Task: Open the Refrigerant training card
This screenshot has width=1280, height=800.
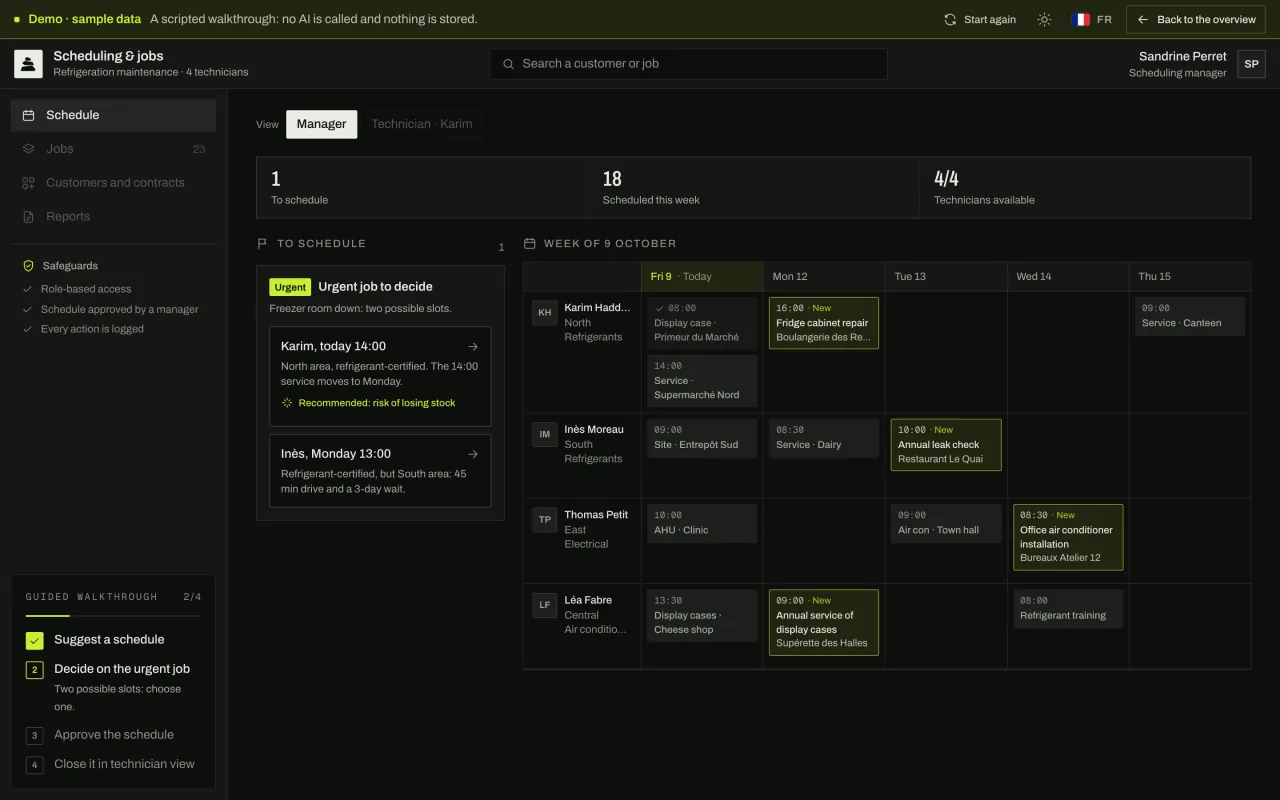Action: click(1068, 609)
